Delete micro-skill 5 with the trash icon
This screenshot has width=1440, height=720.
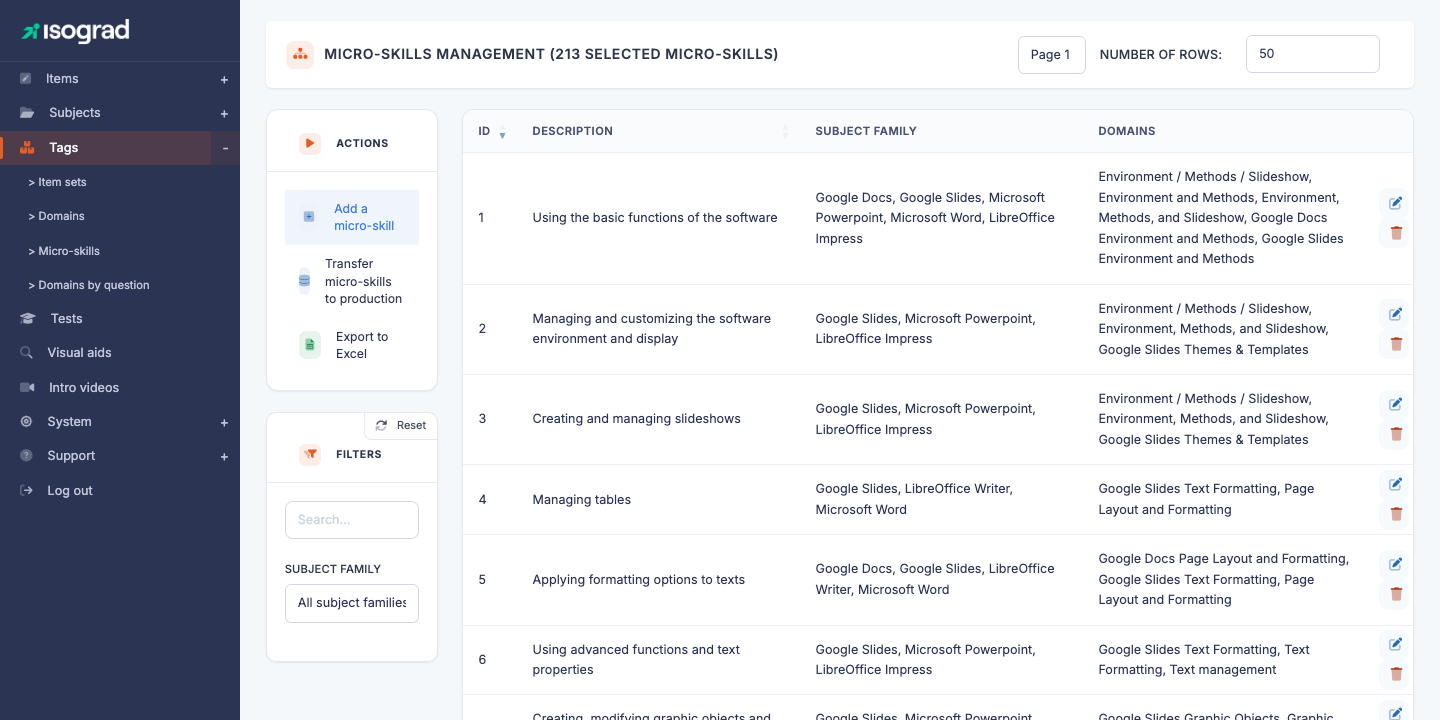pos(1396,594)
